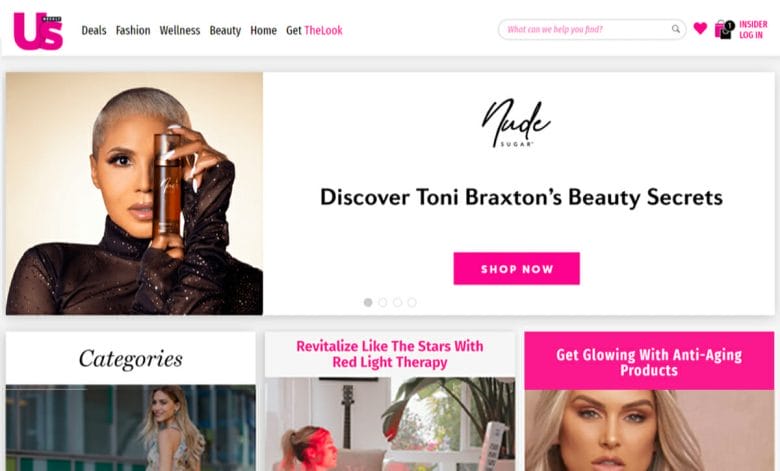The height and width of the screenshot is (471, 780).
Task: Open the Wellness menu
Action: click(180, 30)
